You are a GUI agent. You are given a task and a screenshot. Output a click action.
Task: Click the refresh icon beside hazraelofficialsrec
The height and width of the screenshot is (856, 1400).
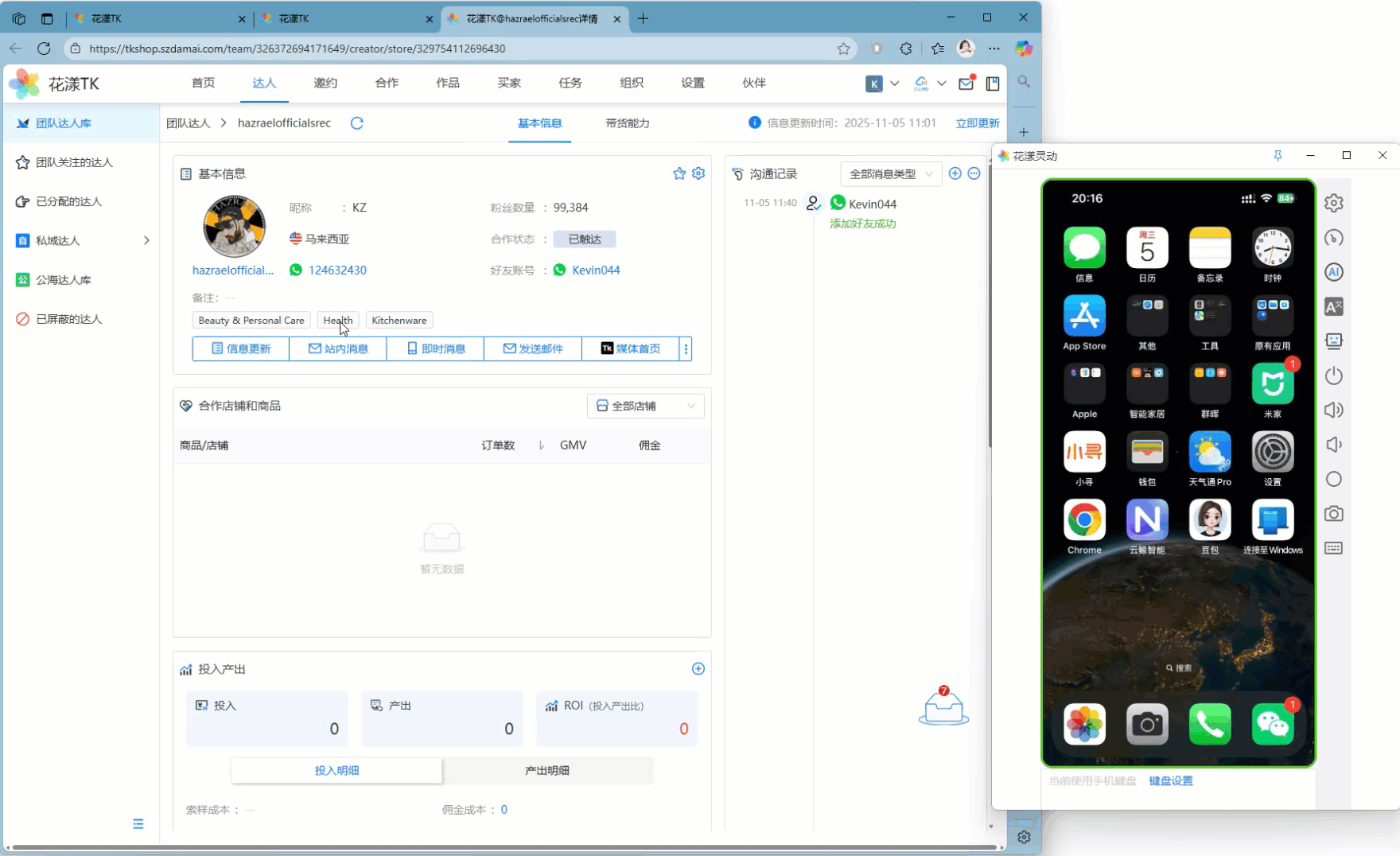(x=356, y=123)
